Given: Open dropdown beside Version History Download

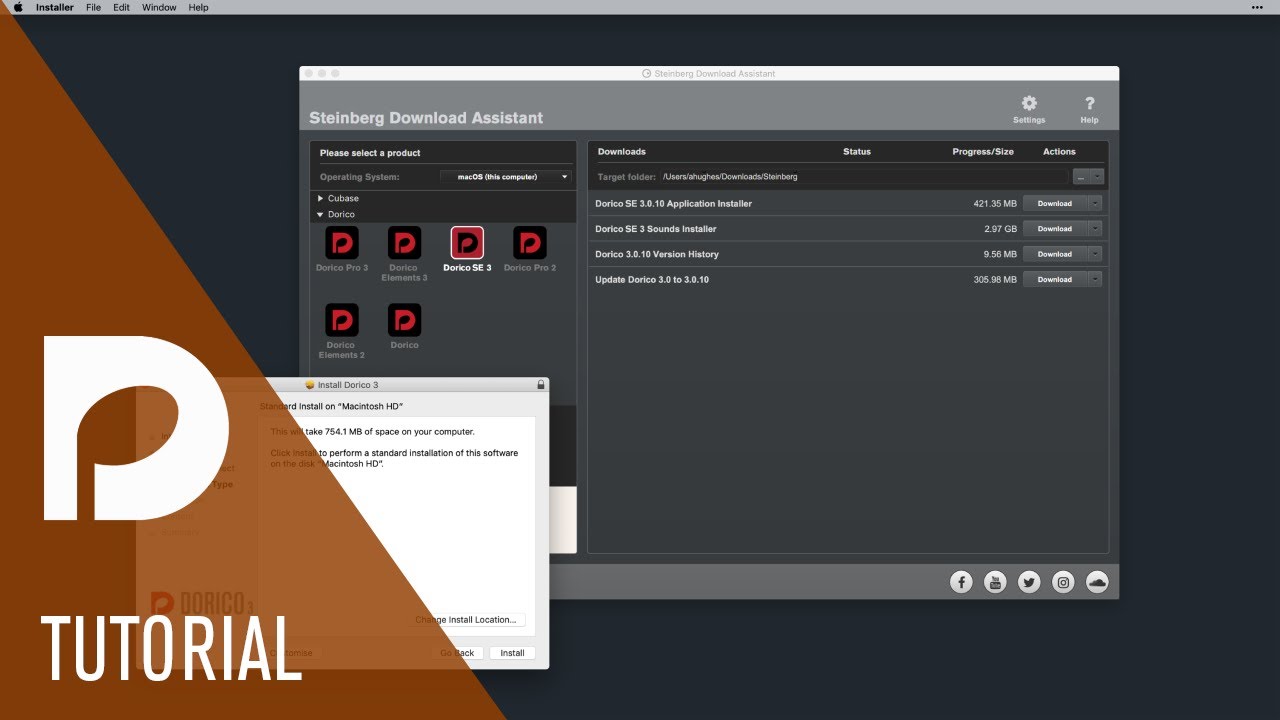Looking at the screenshot, I should (x=1095, y=254).
